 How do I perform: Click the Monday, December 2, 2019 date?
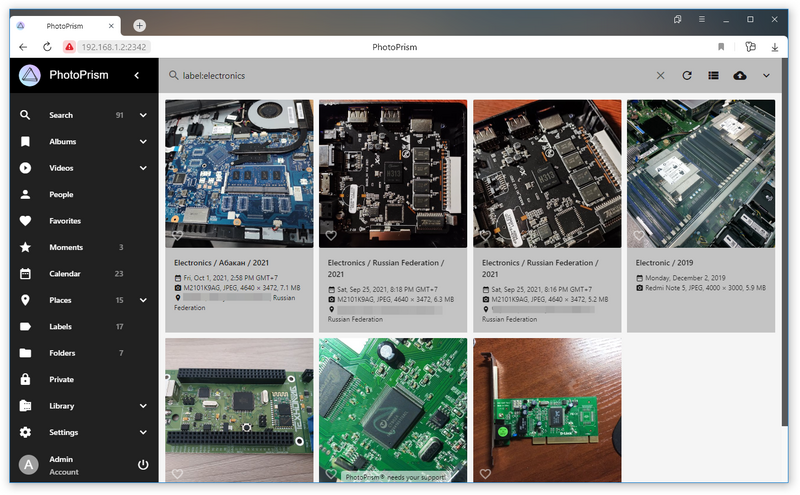(685, 278)
